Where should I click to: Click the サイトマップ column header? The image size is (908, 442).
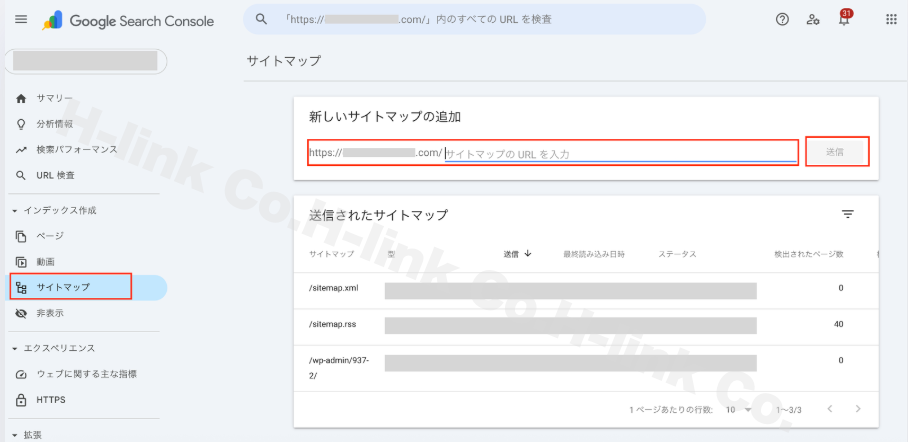331,254
